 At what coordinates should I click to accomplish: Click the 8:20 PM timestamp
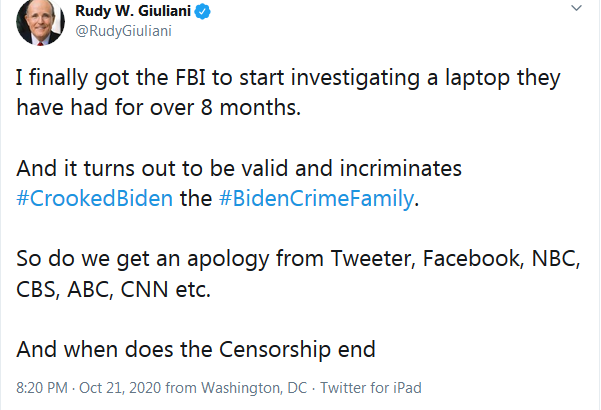(42, 388)
